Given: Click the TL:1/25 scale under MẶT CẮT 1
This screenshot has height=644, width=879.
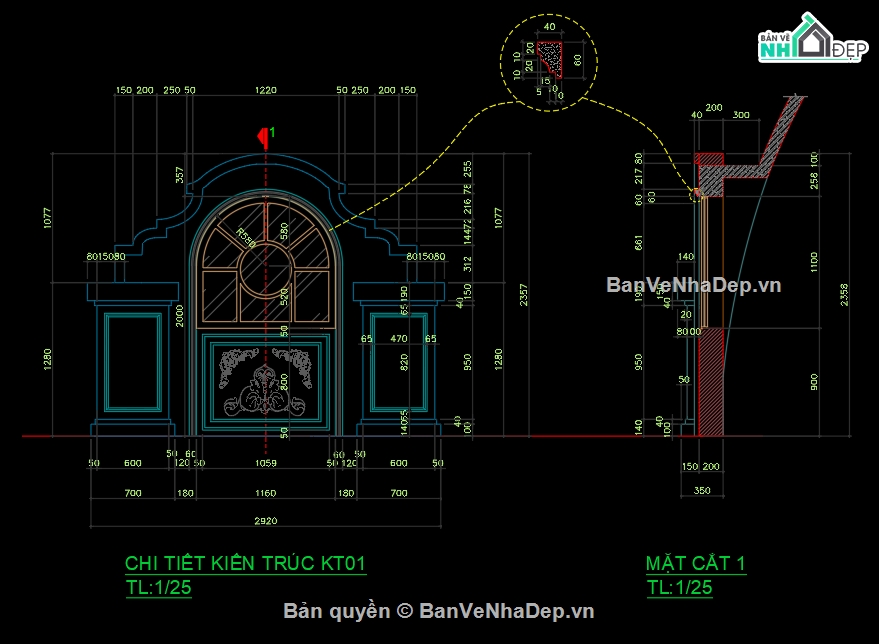Looking at the screenshot, I should coord(680,588).
